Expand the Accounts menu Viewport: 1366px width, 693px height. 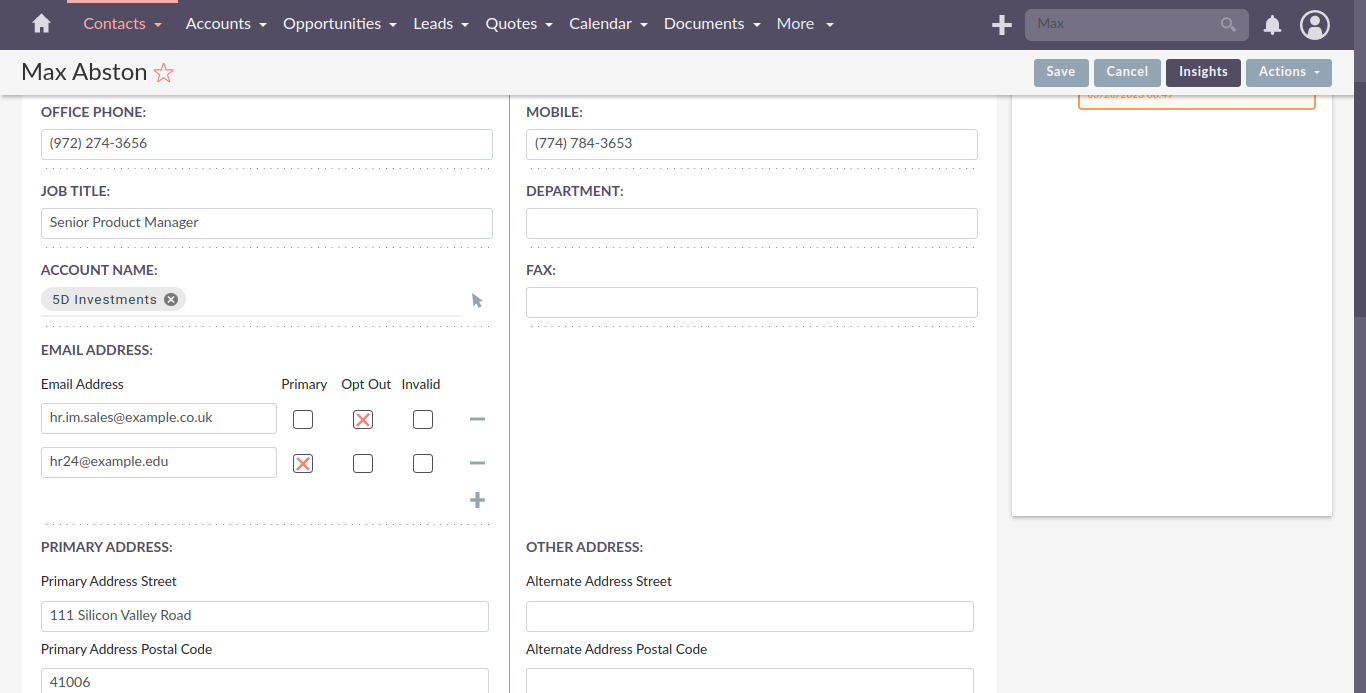tap(226, 24)
